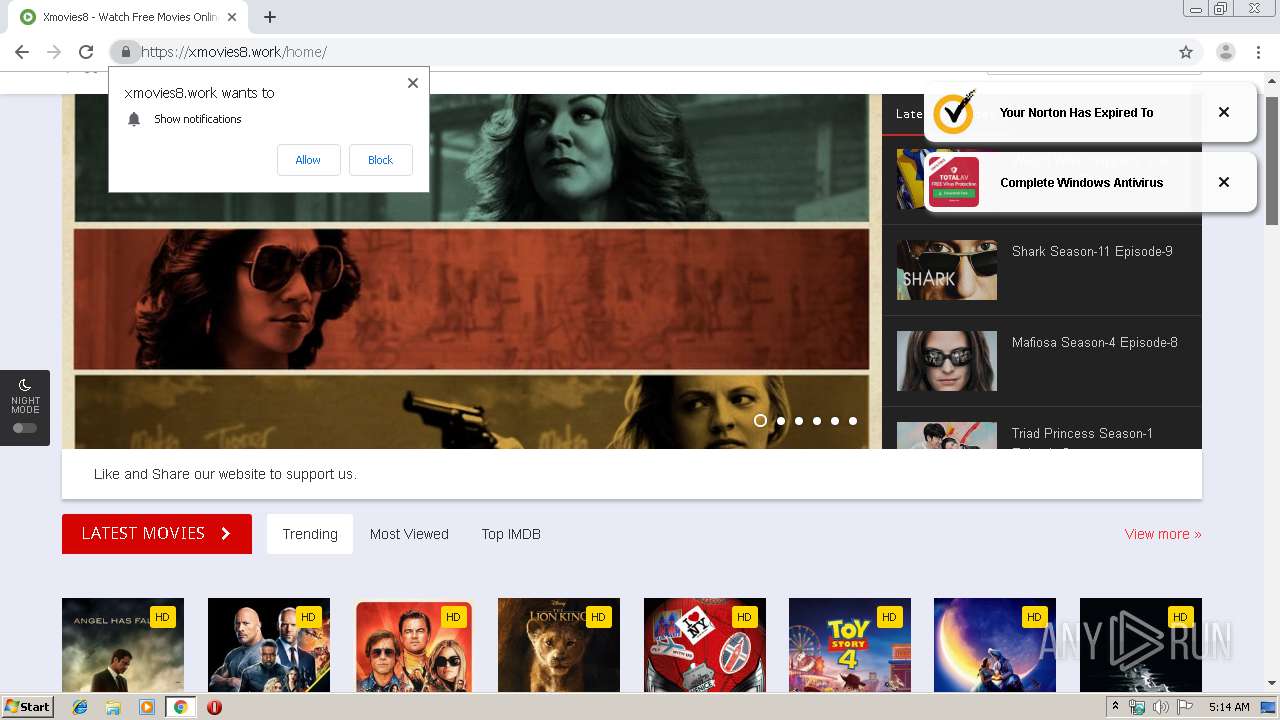Launch Internet Explorer from taskbar
Viewport: 1280px width, 720px height.
(x=80, y=707)
